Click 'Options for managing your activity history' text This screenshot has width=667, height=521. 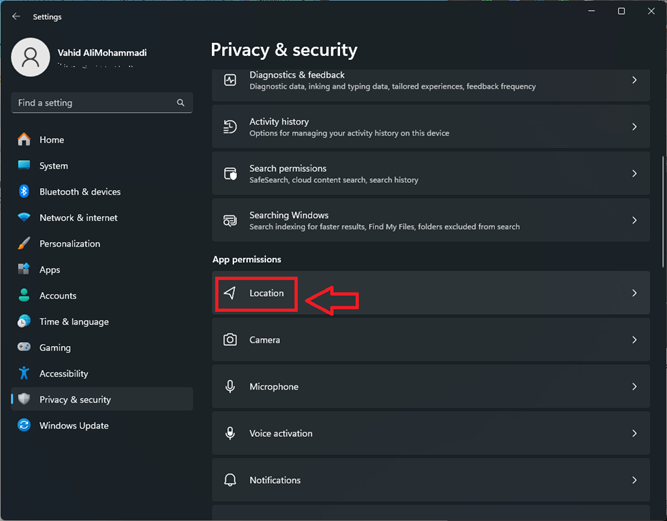[x=349, y=133]
